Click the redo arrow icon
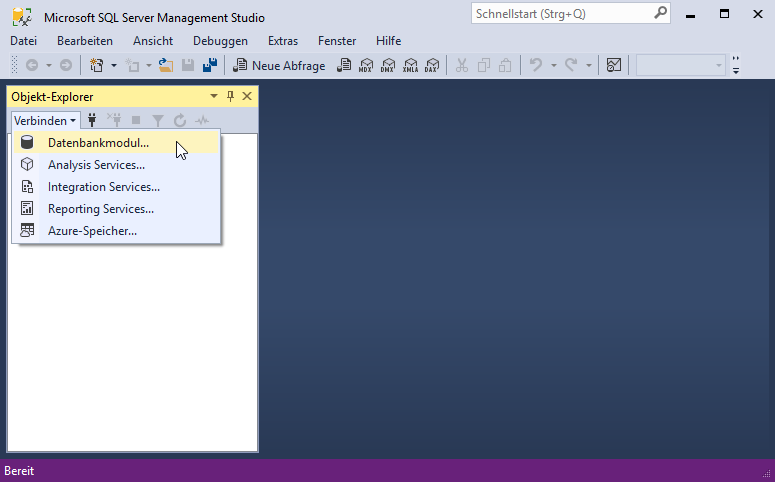 coord(571,65)
